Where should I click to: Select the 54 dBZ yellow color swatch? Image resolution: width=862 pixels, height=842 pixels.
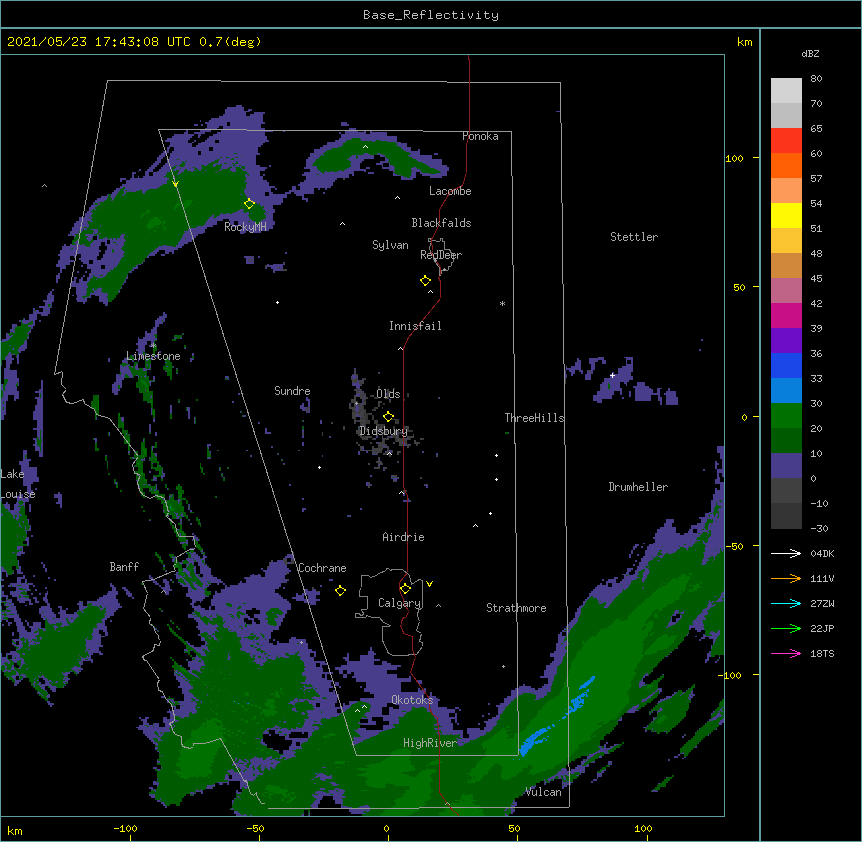[x=786, y=215]
